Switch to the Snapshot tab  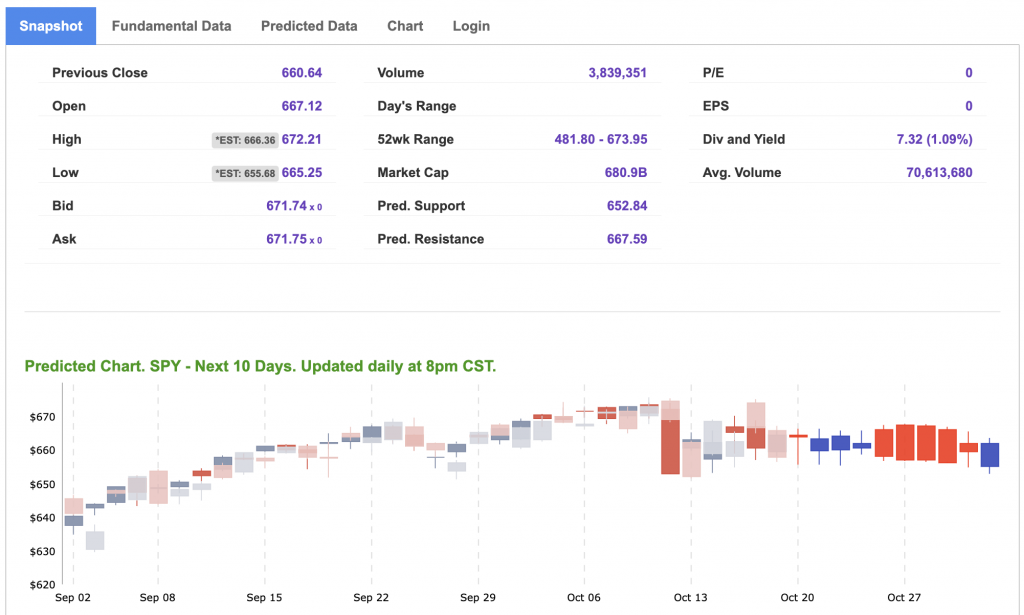tap(51, 26)
